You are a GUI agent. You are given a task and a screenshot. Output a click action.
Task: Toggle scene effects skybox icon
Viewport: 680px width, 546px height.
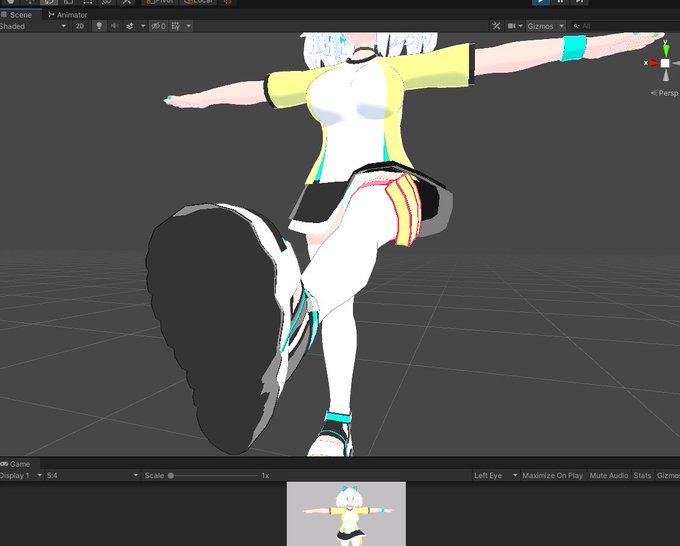click(x=130, y=26)
